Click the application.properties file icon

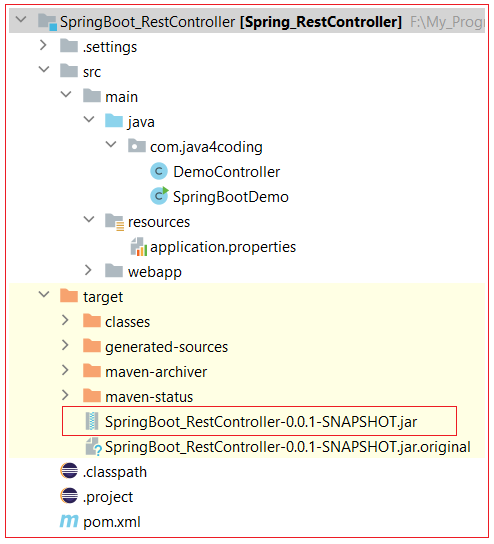(139, 246)
